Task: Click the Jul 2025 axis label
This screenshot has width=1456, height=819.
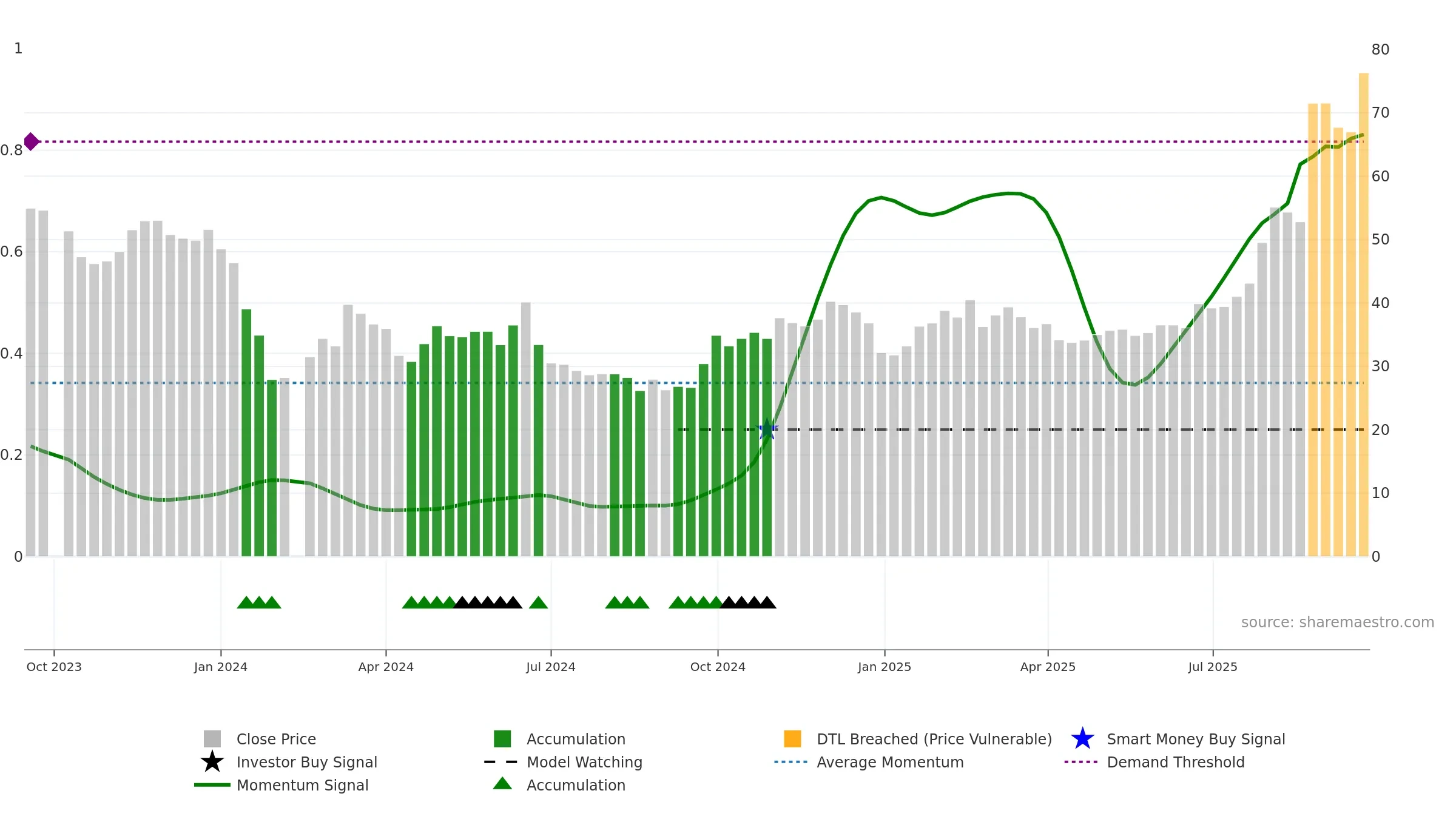Action: coord(1213,667)
